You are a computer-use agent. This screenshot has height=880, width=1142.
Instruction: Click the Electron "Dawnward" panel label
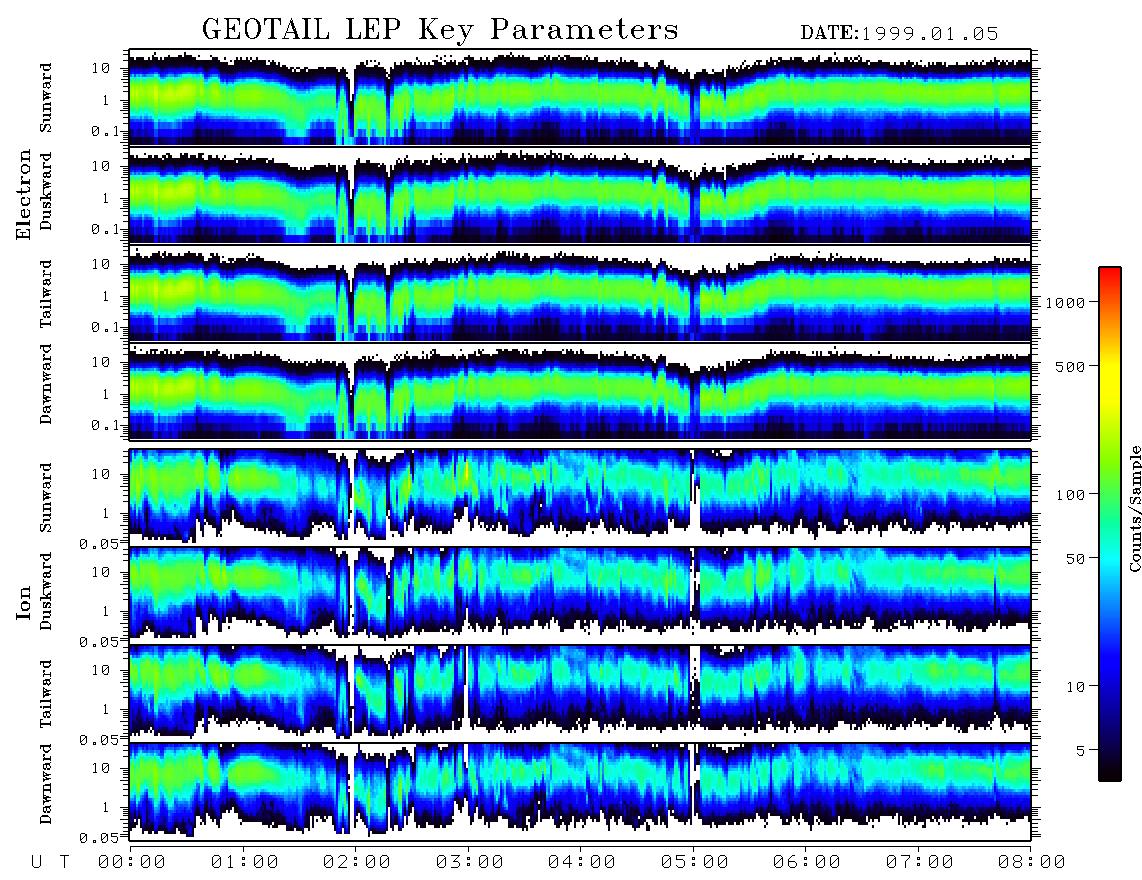tap(46, 384)
